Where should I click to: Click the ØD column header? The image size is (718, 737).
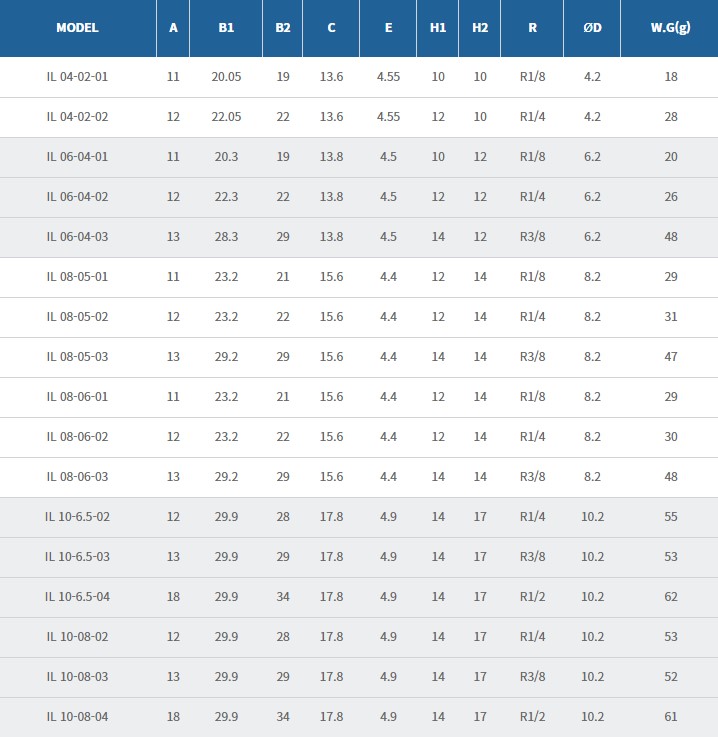(592, 28)
